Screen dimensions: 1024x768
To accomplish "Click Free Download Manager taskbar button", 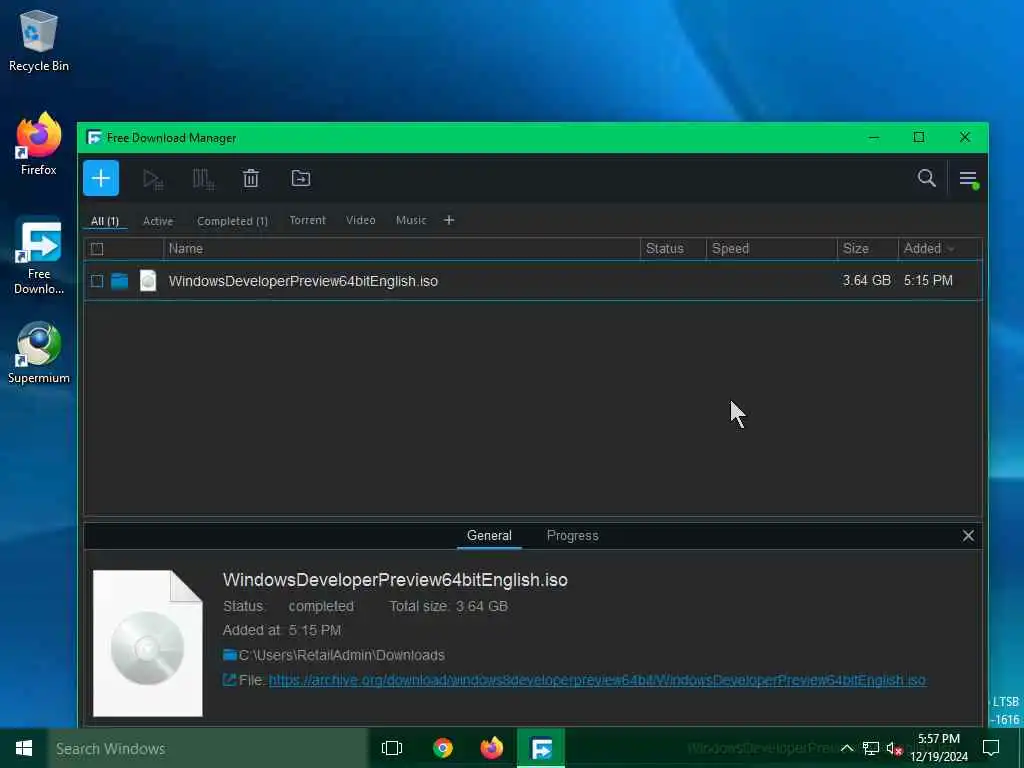I will click(541, 748).
